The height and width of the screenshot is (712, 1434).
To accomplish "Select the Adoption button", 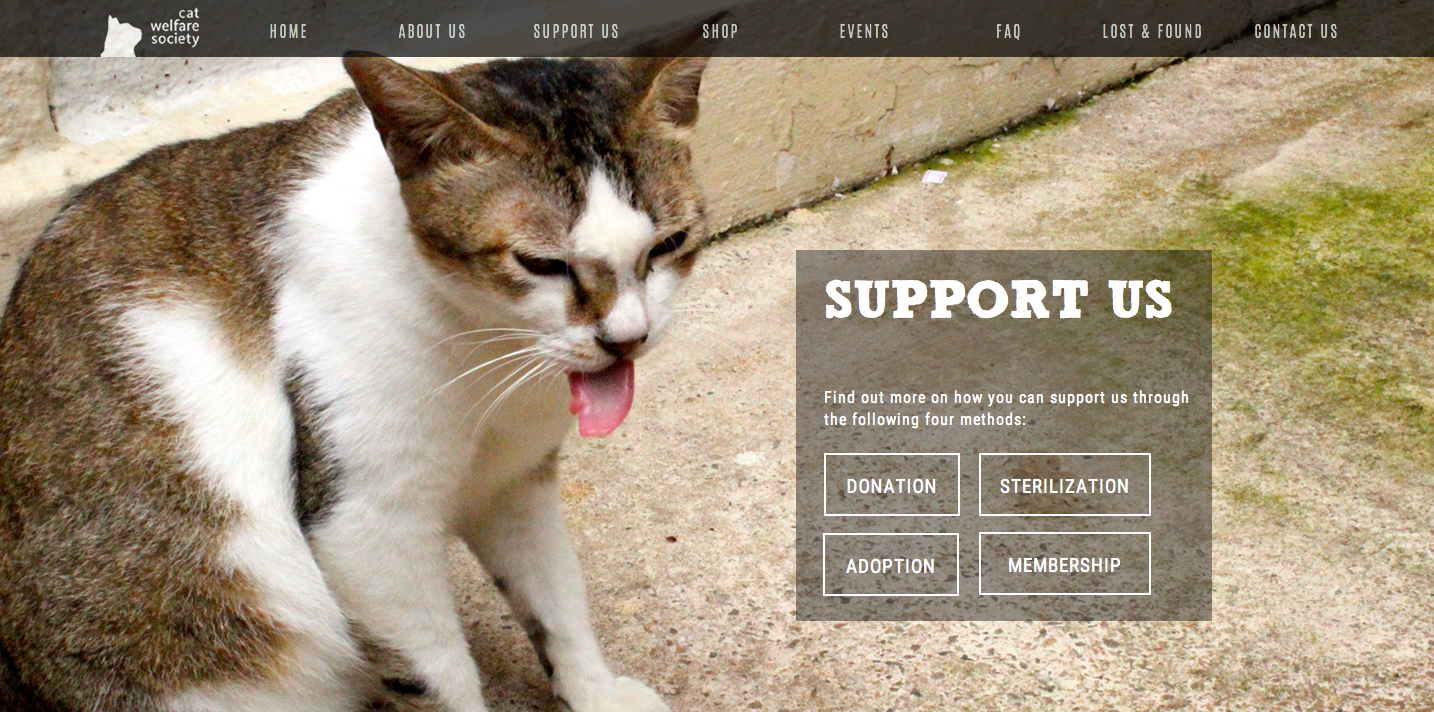I will point(891,565).
